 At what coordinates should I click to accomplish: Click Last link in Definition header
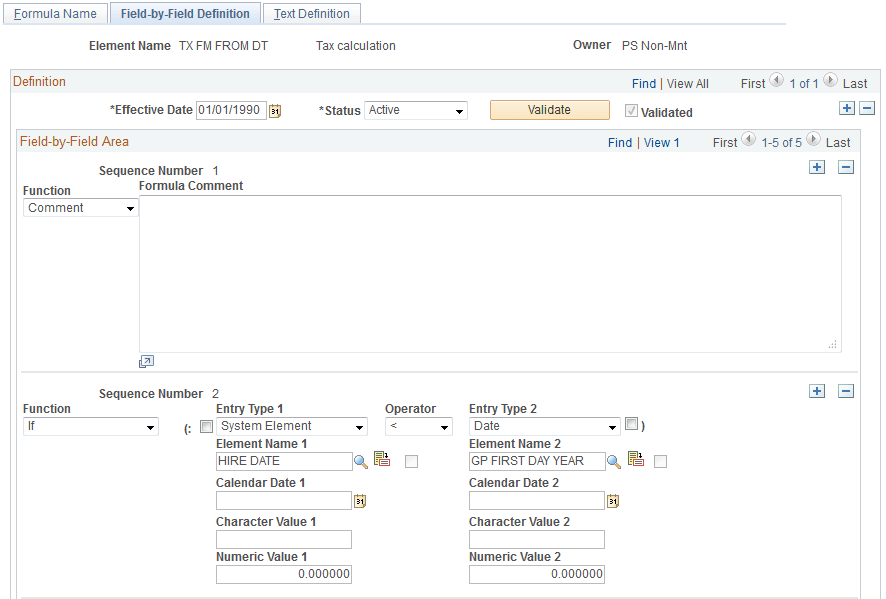click(x=855, y=84)
